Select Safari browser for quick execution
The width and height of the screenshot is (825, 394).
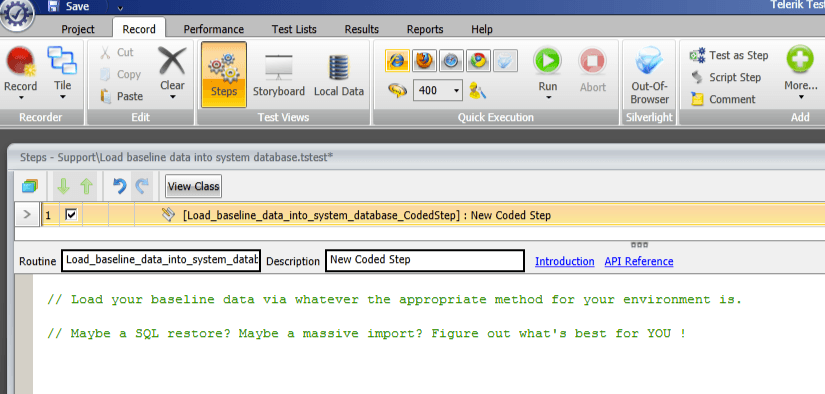451,60
